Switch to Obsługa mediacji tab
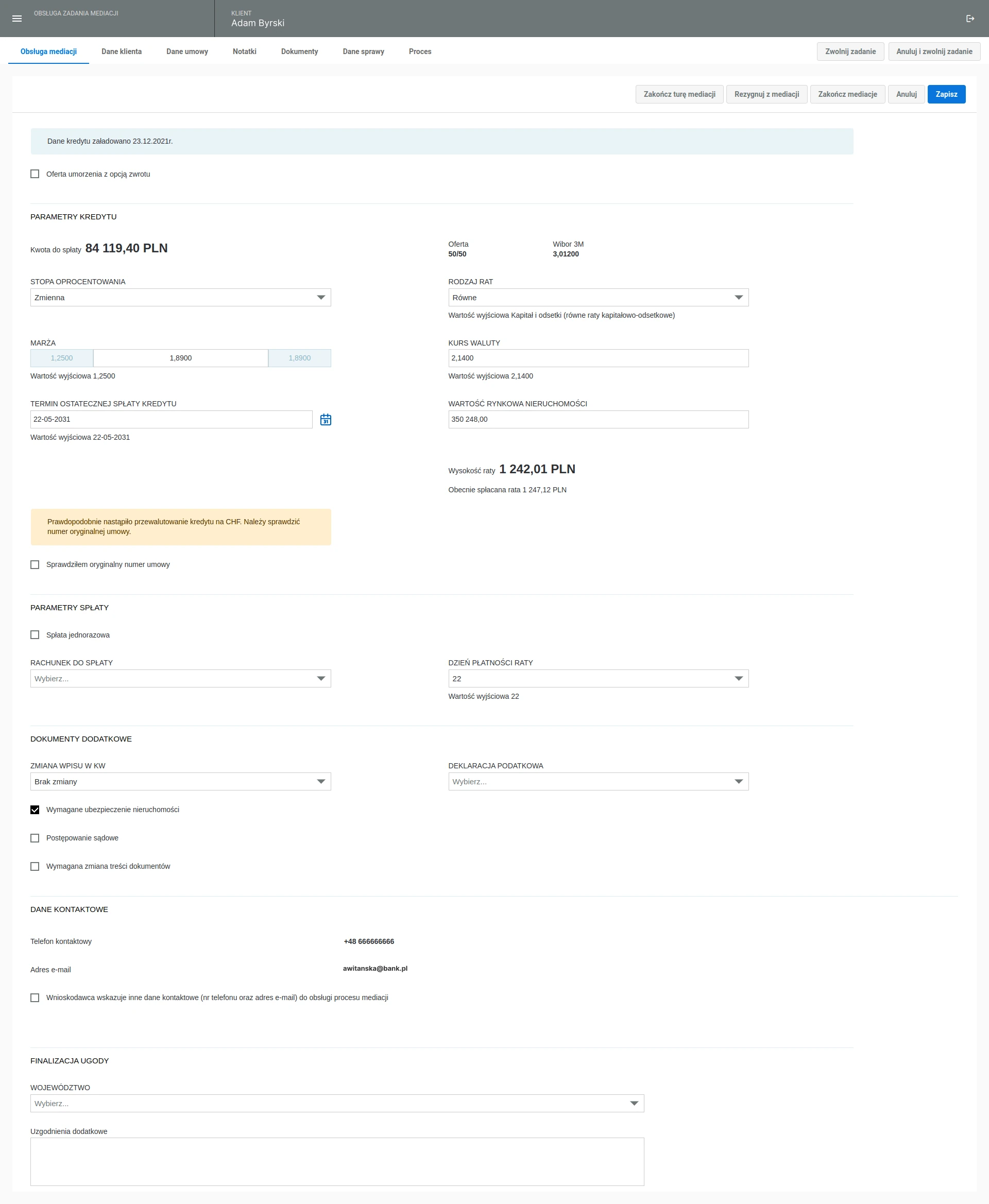This screenshot has width=989, height=1204. (x=48, y=52)
